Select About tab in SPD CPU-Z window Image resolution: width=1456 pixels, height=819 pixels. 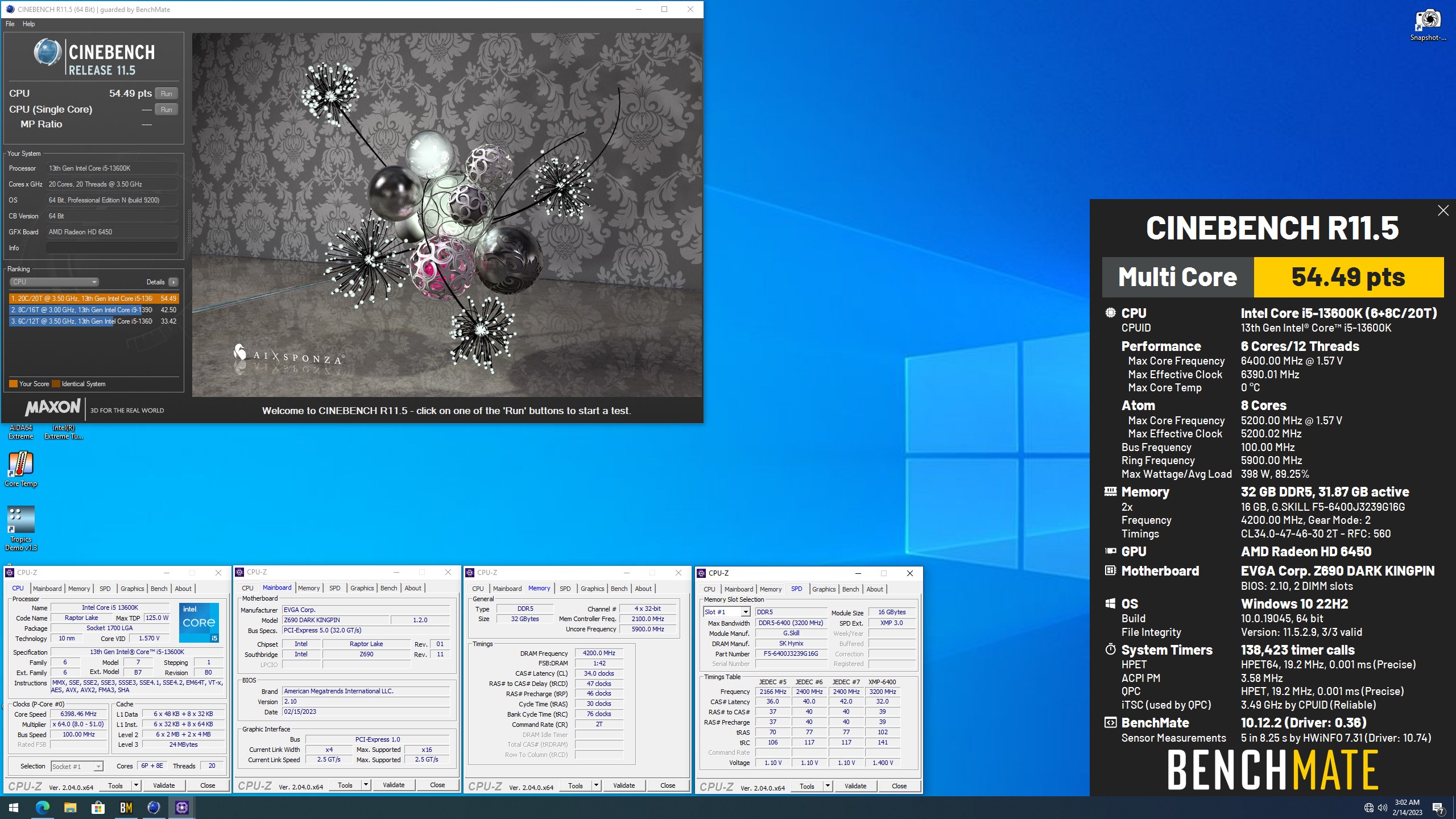(875, 589)
